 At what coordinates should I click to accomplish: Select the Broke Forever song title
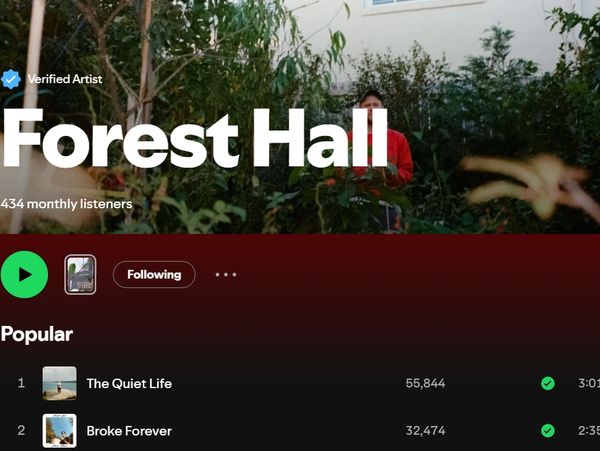[129, 431]
